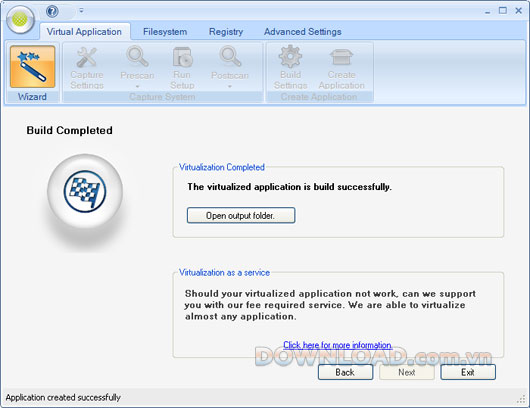Image resolution: width=530 pixels, height=408 pixels.
Task: Click the round application orb button
Action: (20, 19)
